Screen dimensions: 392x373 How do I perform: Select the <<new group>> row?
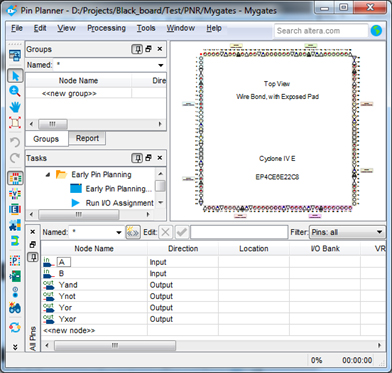click(x=69, y=94)
